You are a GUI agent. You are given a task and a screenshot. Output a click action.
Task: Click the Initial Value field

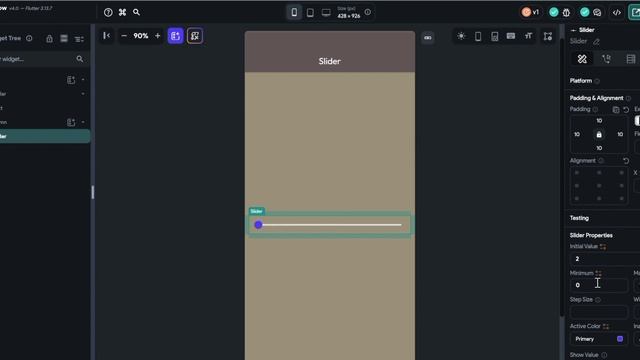coord(605,259)
